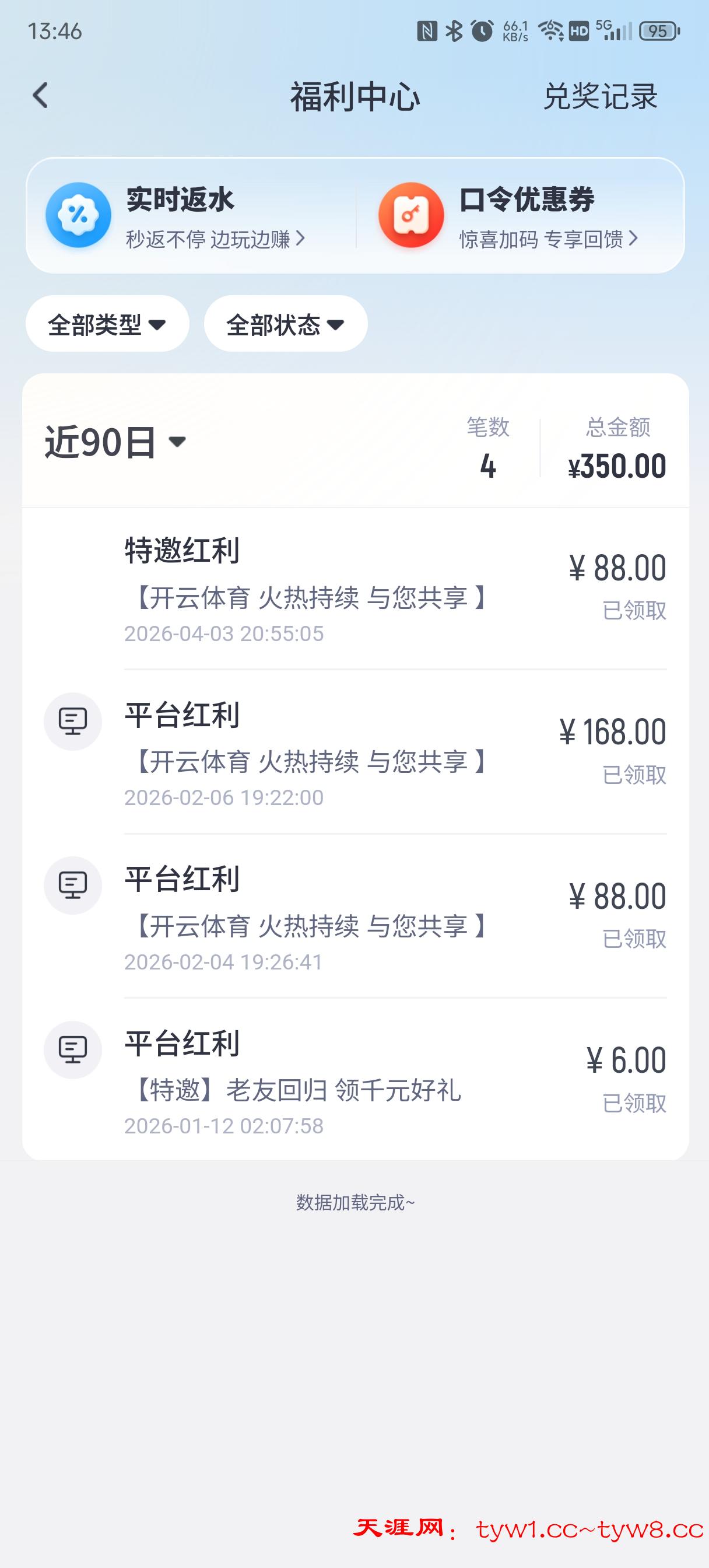709x1568 pixels.
Task: Tap the icon beside the 2026-02-04 bonus
Action: click(72, 885)
